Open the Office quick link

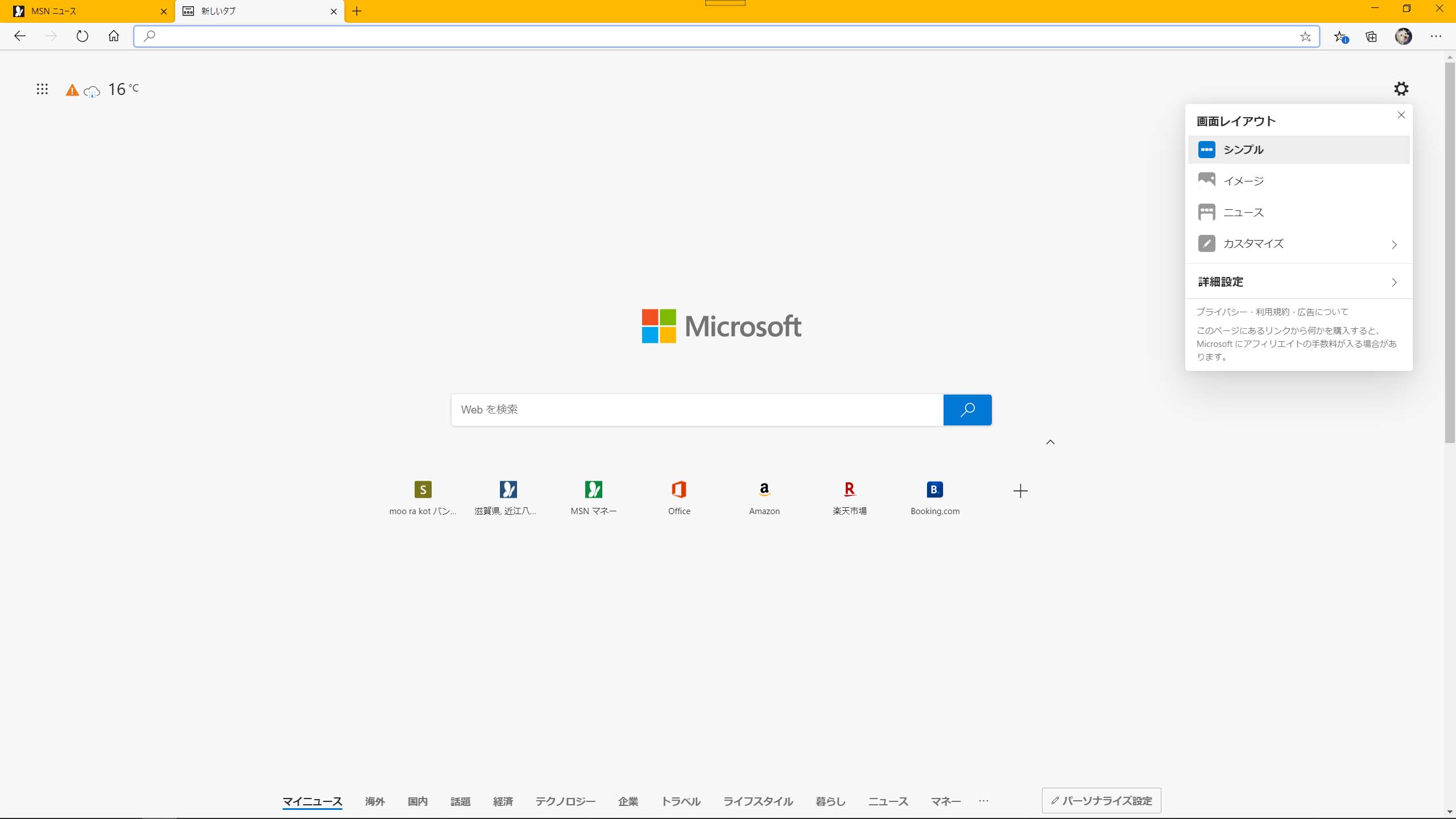click(679, 498)
